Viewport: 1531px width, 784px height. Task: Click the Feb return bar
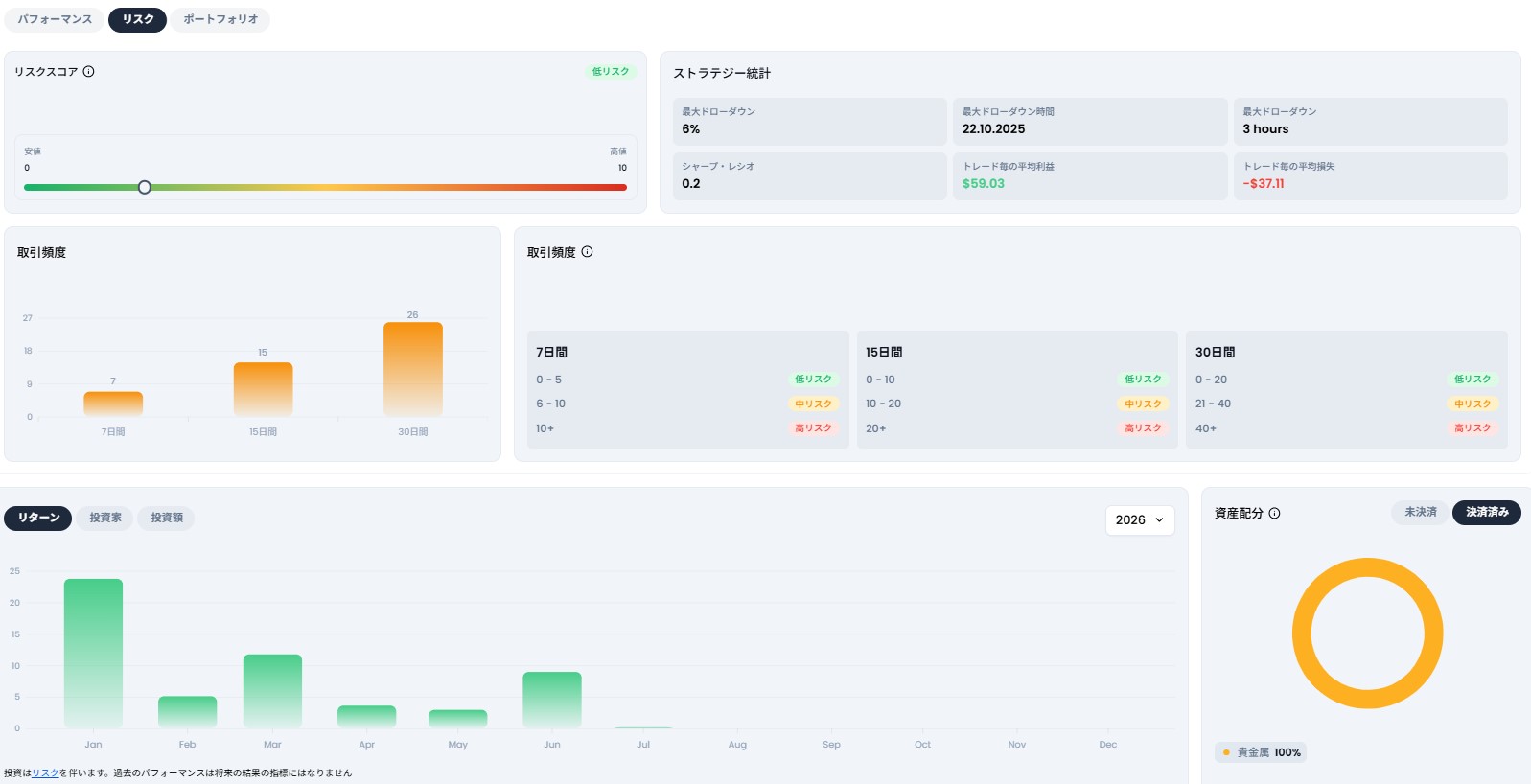click(187, 712)
